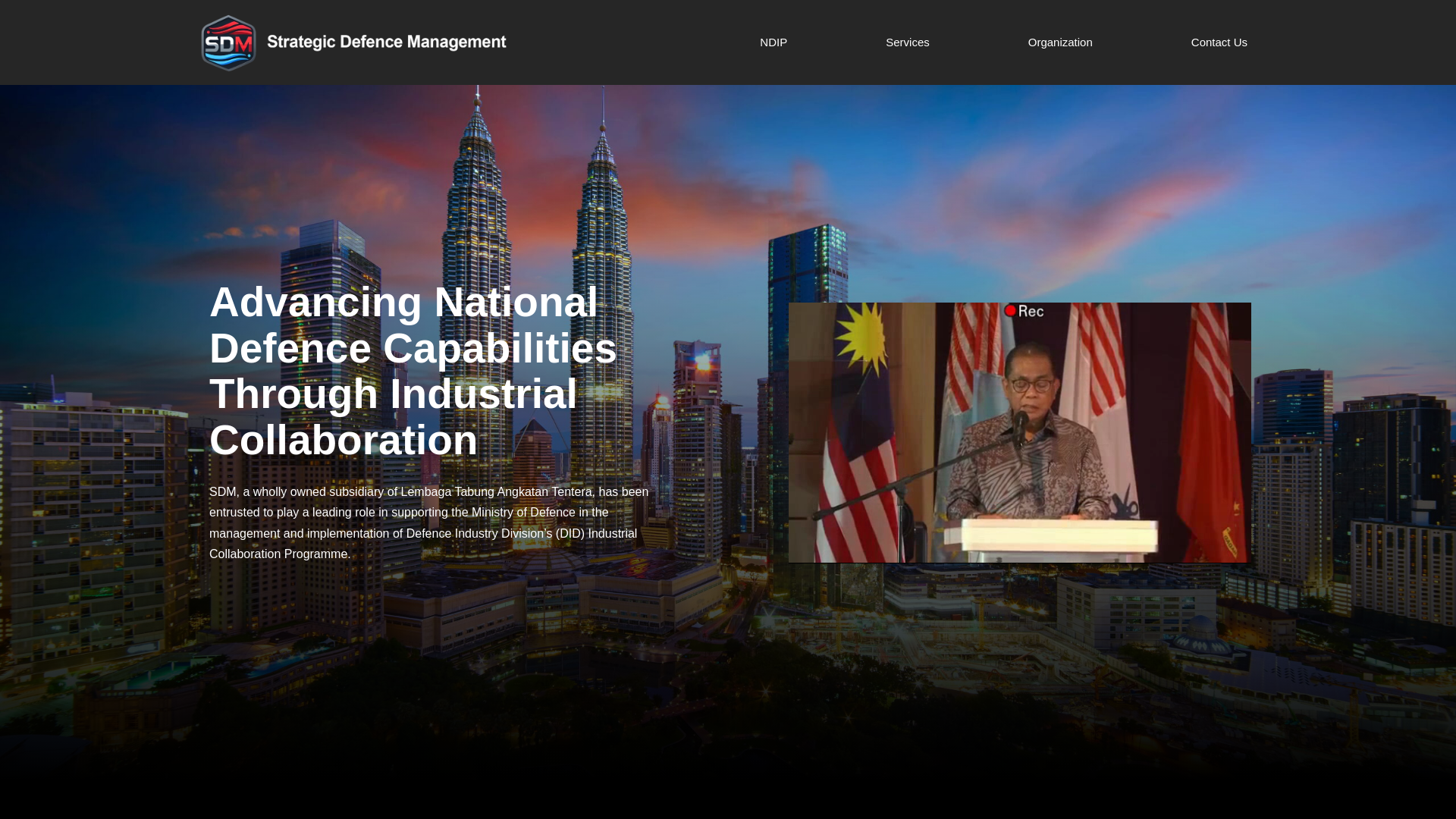
Task: Click the 'Ministry of Defence' text
Action: 523,513
